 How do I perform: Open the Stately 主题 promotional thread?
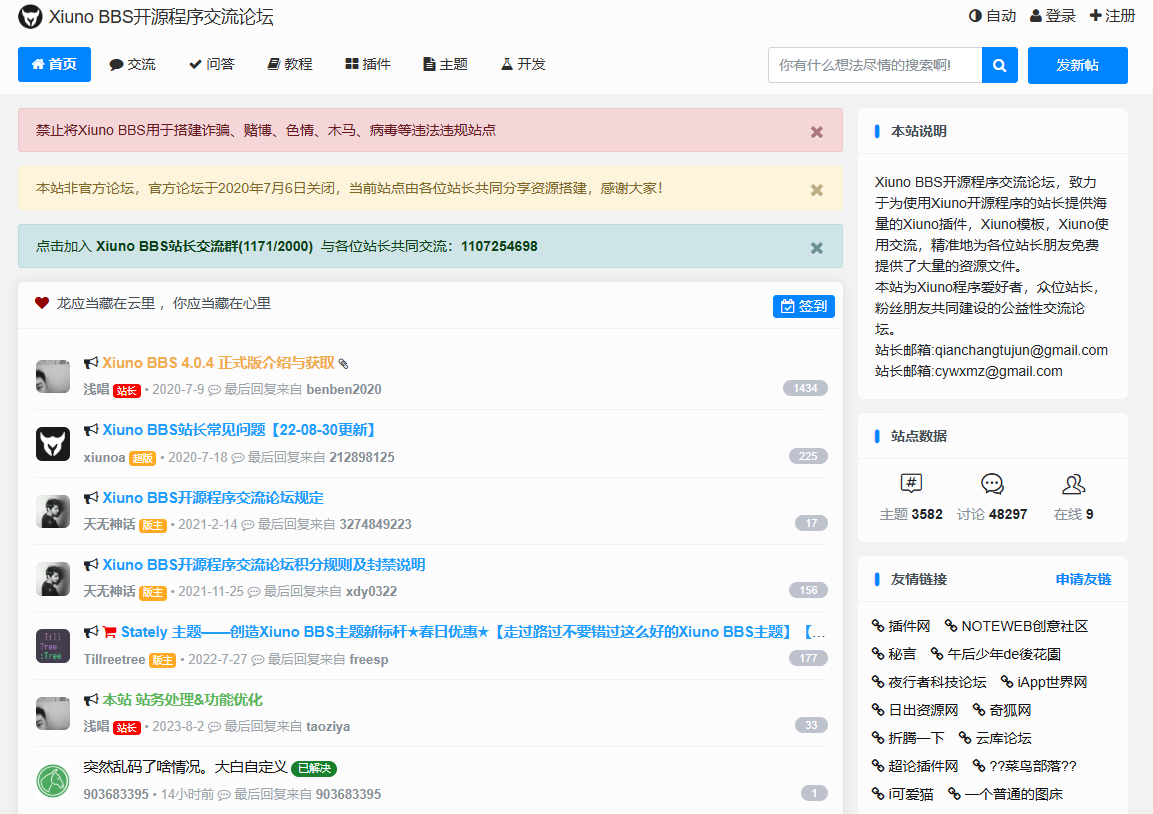coord(473,632)
